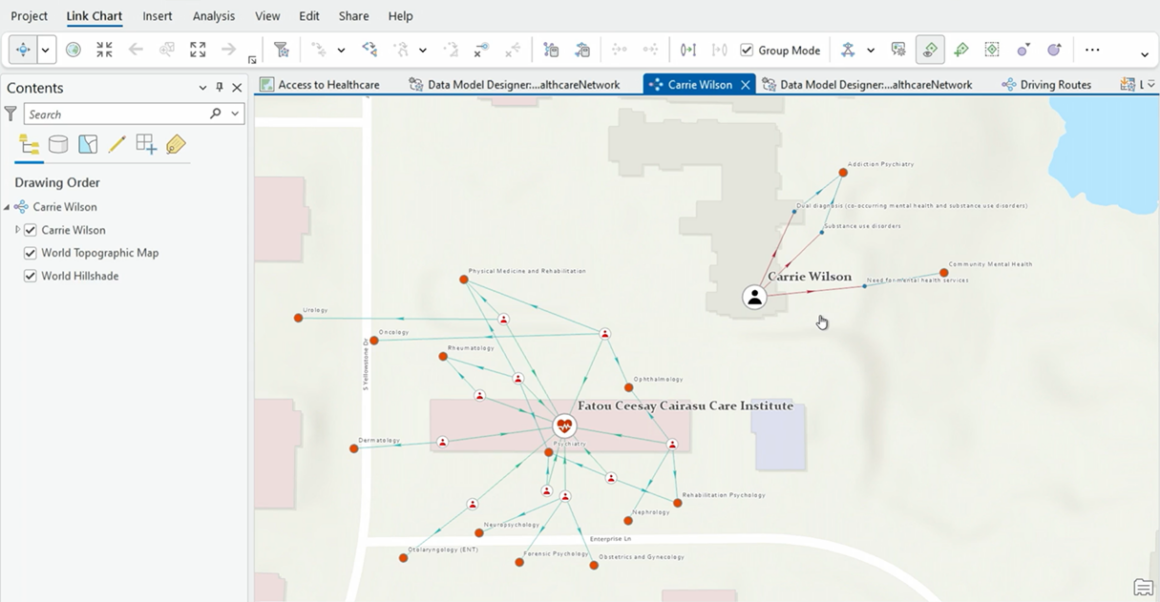Click the green plus diamond icon
This screenshot has width=1160, height=602.
(961, 50)
